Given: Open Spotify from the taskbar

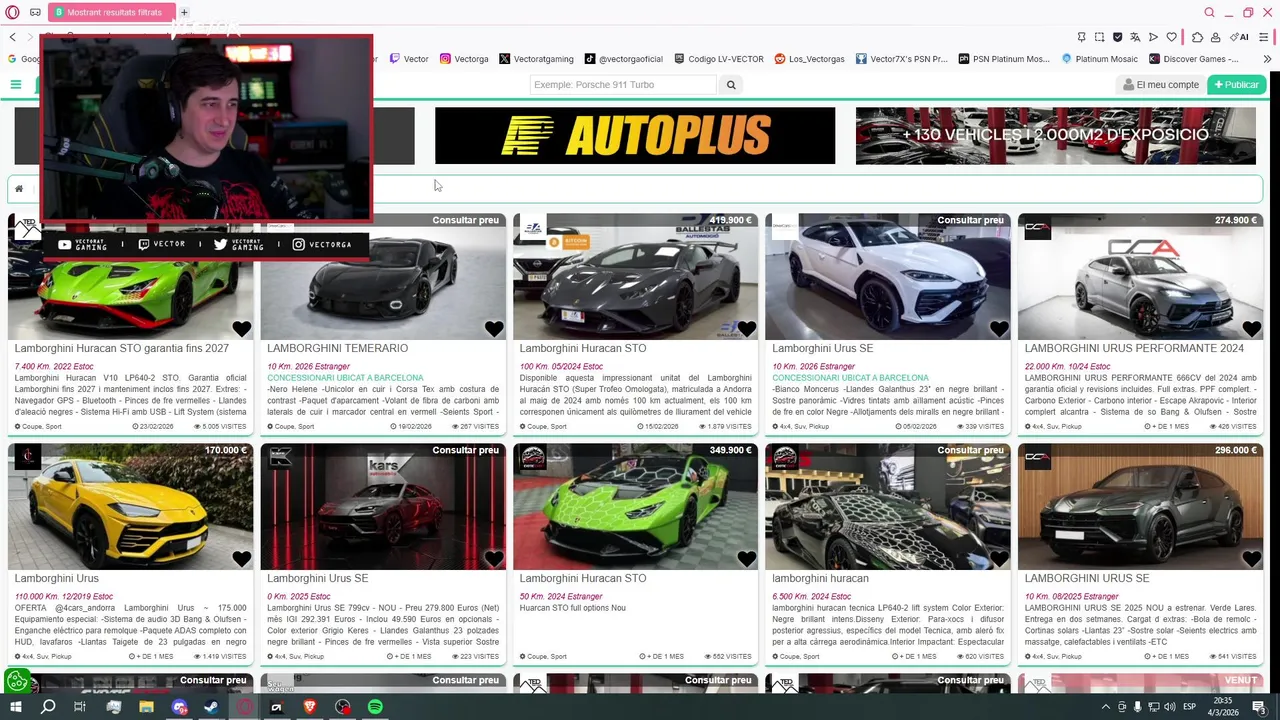Looking at the screenshot, I should [375, 707].
